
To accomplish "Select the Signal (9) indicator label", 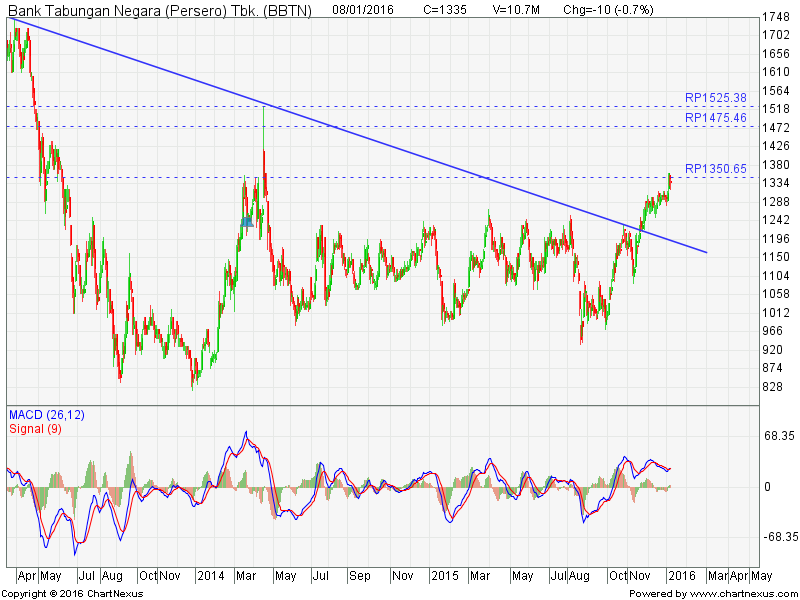I will (35, 429).
